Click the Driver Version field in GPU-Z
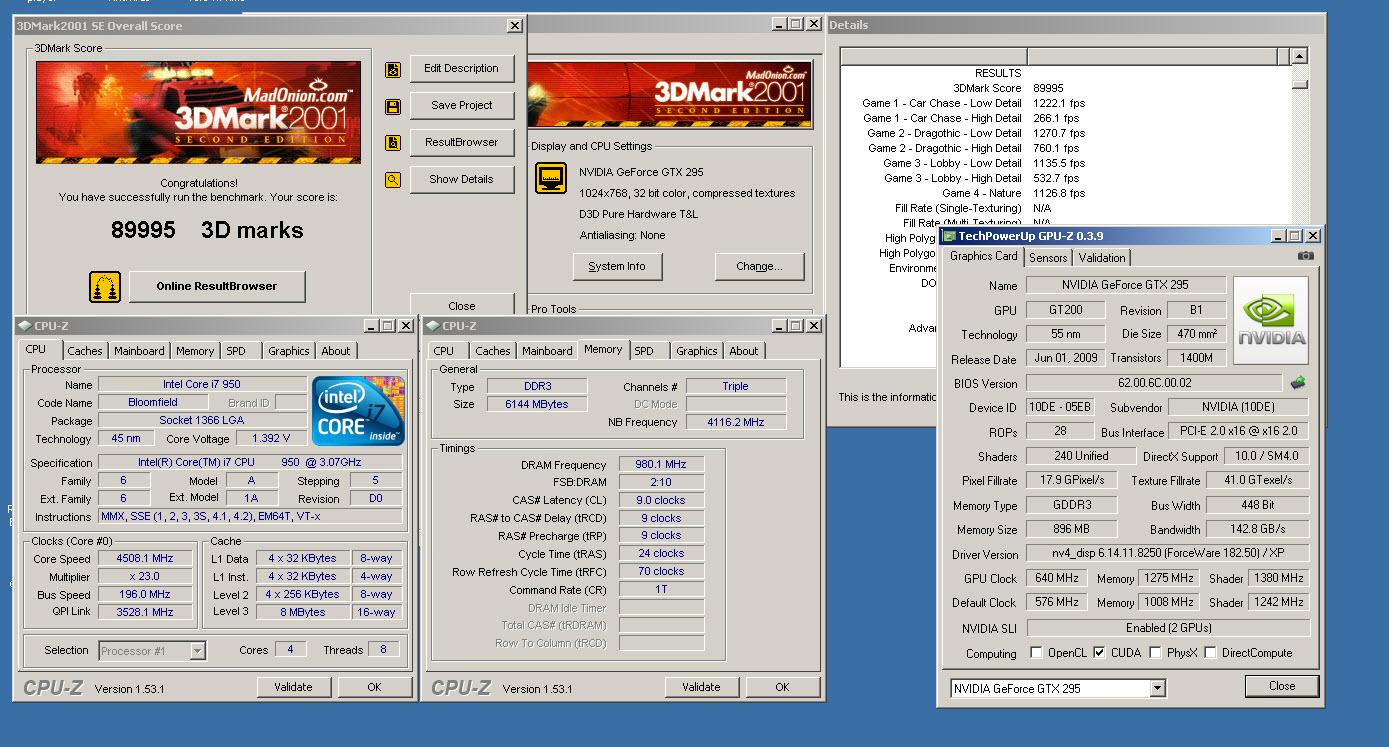The image size is (1389, 747). [1168, 554]
